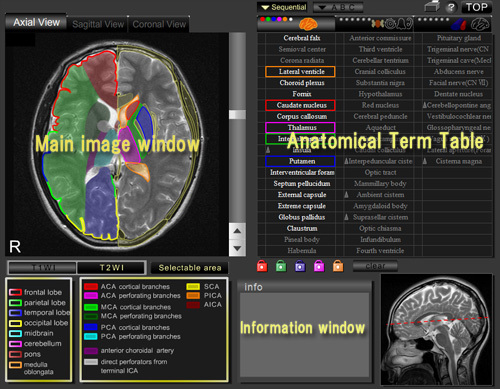Click the Selectable area button
Viewport: 500px width, 389px height.
tap(190, 268)
